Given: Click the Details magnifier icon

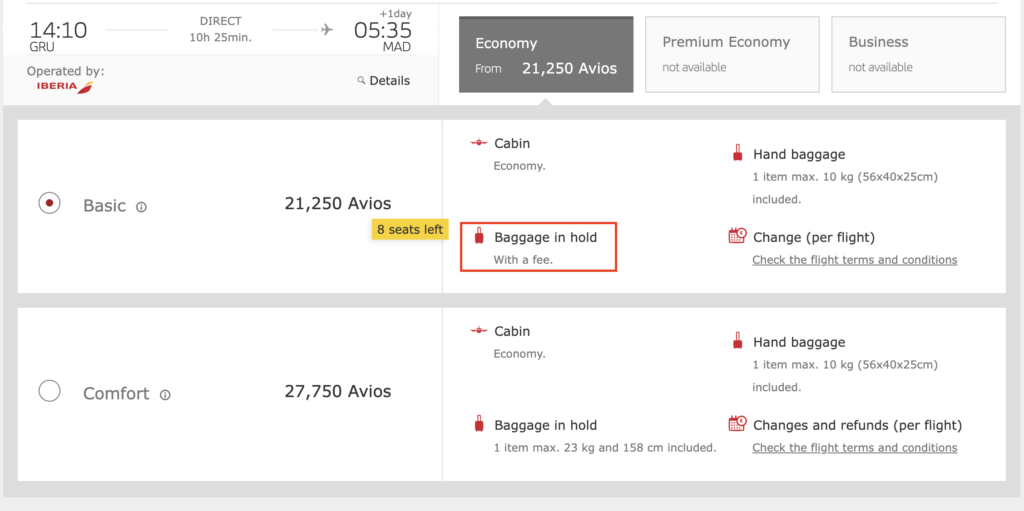Looking at the screenshot, I should coord(361,81).
